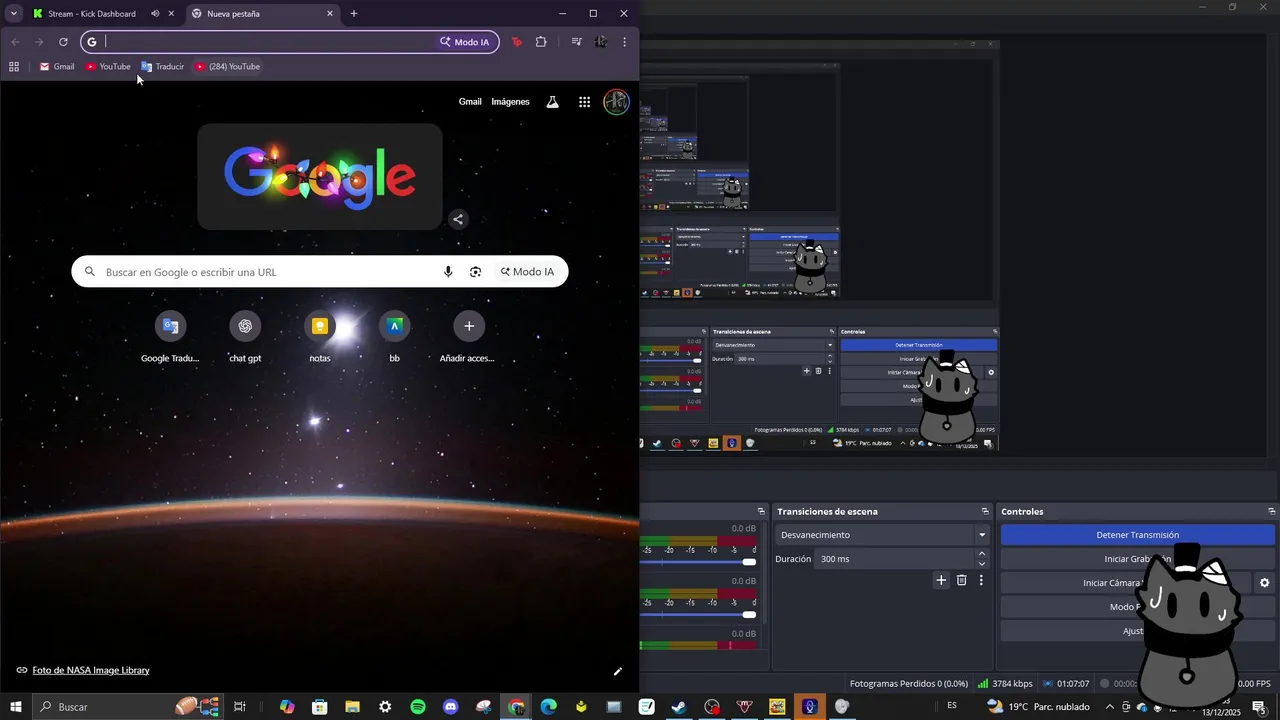Open Steam from the taskbar
The image size is (1280, 720).
679,707
